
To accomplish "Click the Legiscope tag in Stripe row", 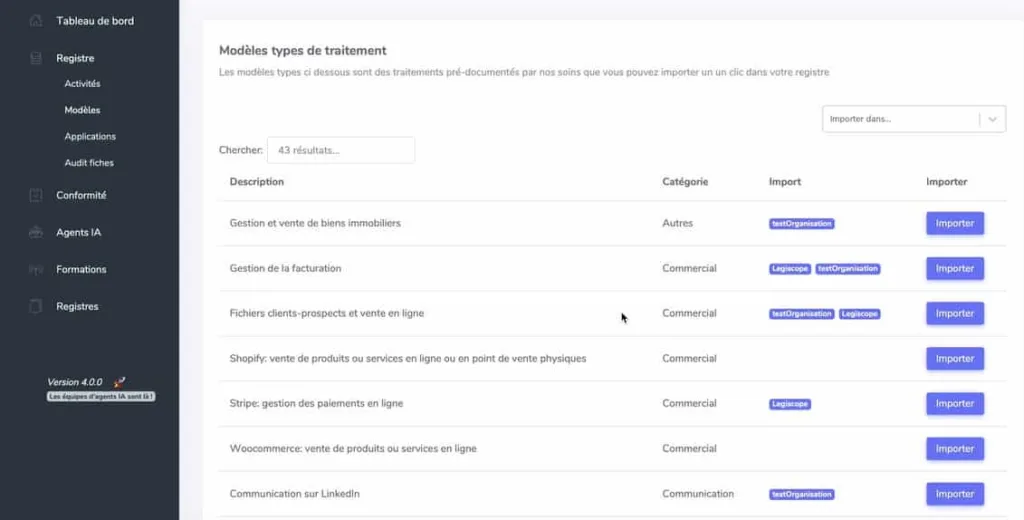I will [x=790, y=404].
